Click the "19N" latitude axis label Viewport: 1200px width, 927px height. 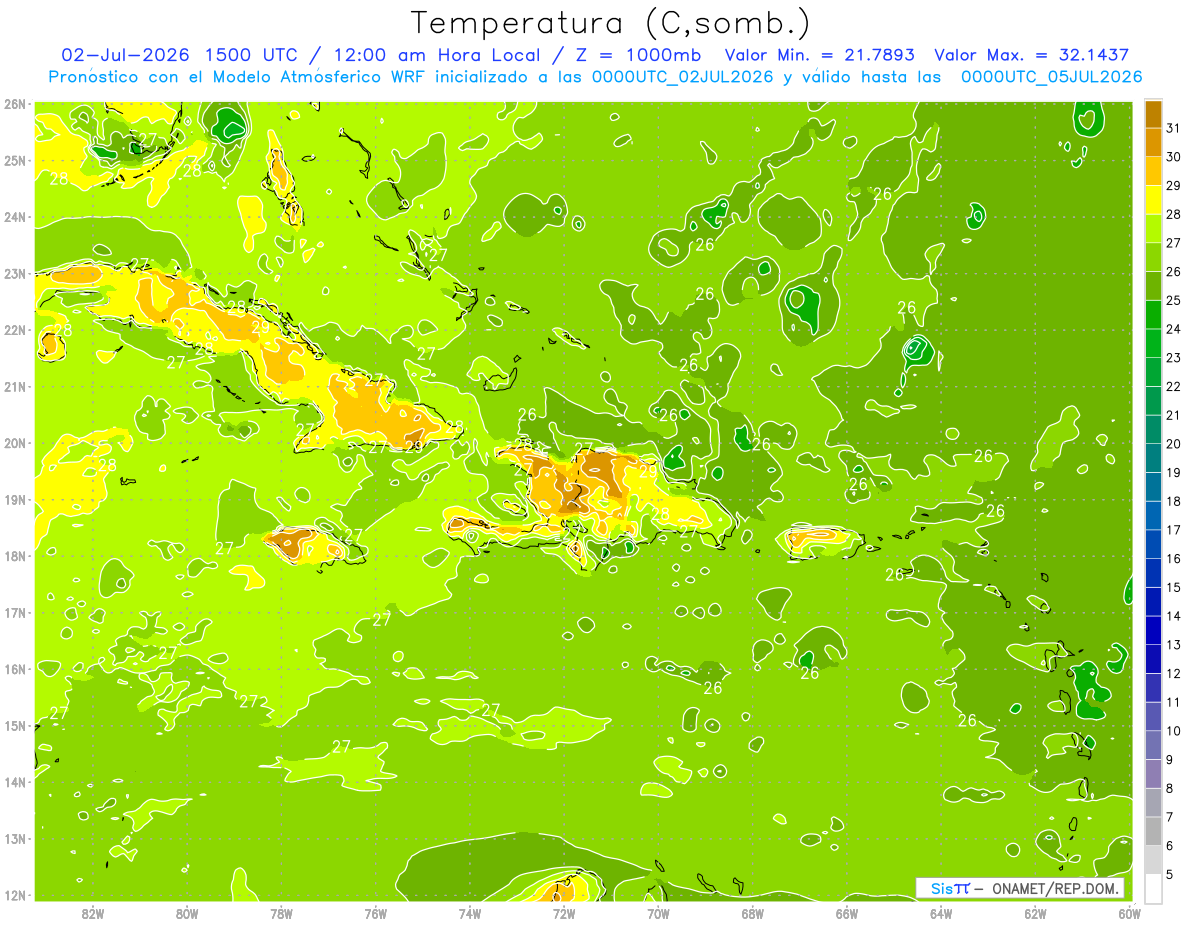14,499
